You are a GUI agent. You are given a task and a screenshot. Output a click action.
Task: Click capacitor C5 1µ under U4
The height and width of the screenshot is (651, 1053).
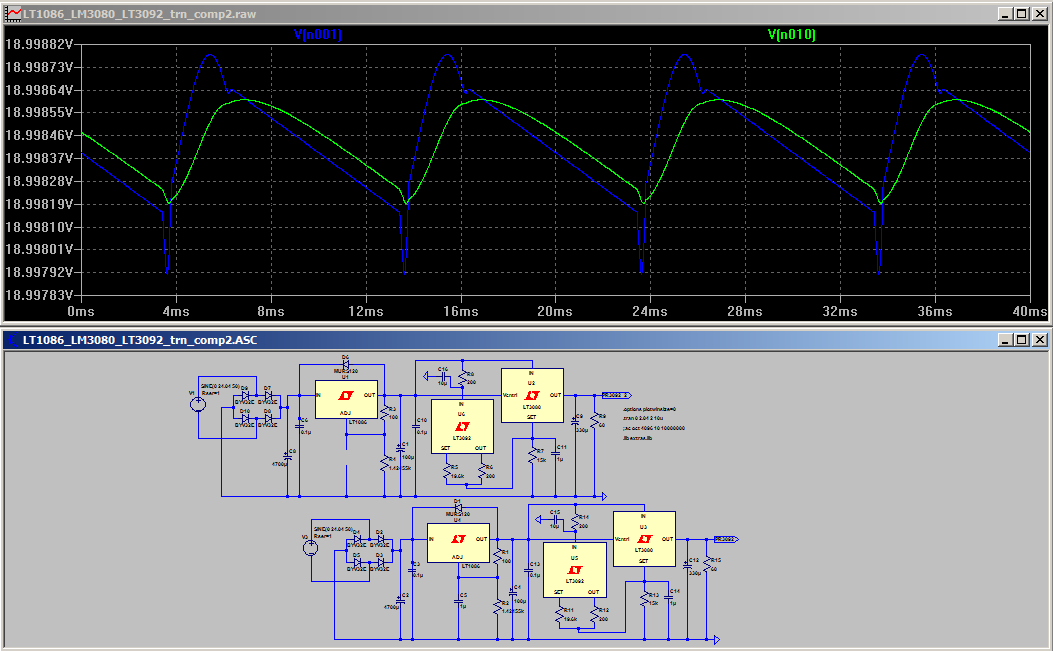pyautogui.click(x=459, y=601)
